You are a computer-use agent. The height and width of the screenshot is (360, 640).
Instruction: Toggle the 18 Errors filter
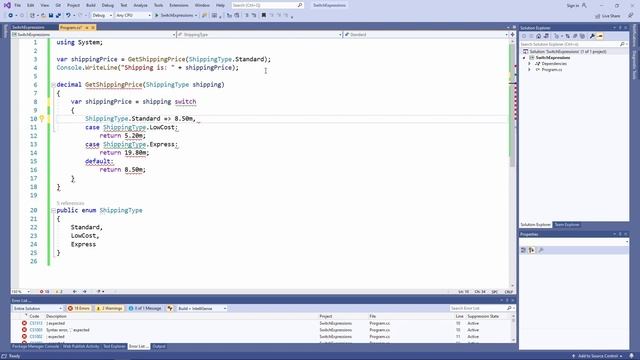tap(79, 309)
